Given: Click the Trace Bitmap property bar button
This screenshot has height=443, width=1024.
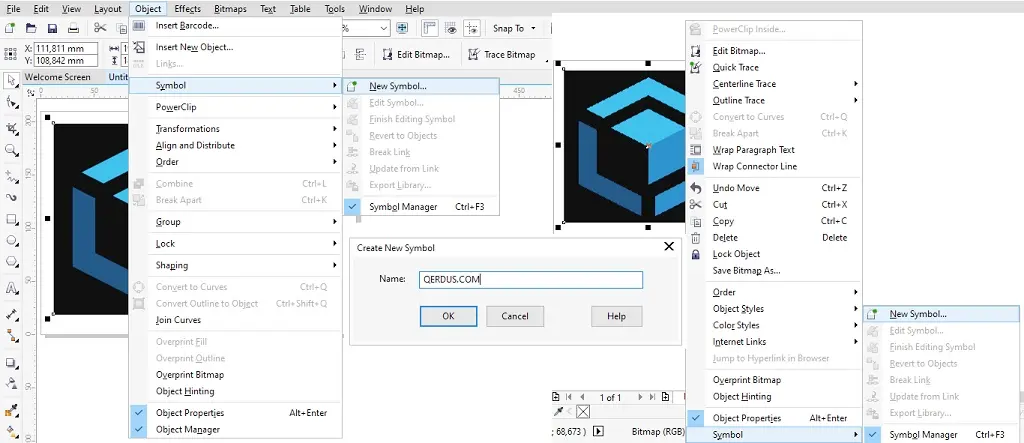Looking at the screenshot, I should (502, 55).
